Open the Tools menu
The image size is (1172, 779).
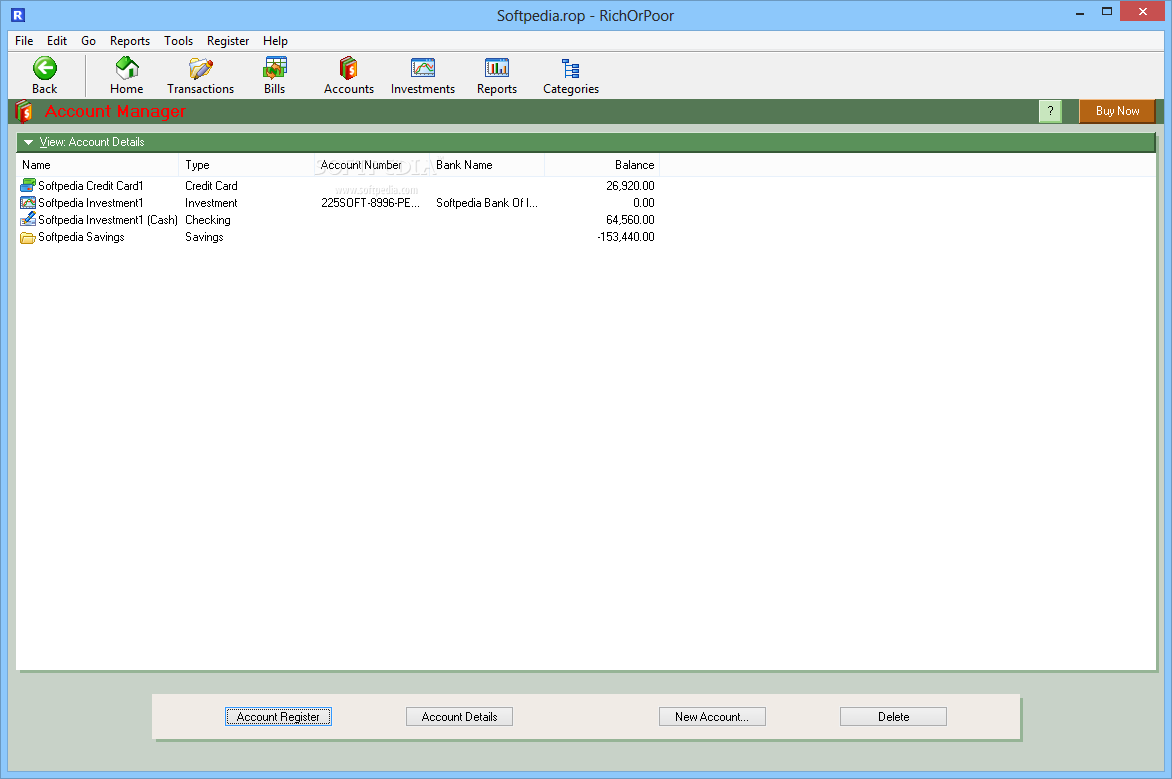(179, 41)
